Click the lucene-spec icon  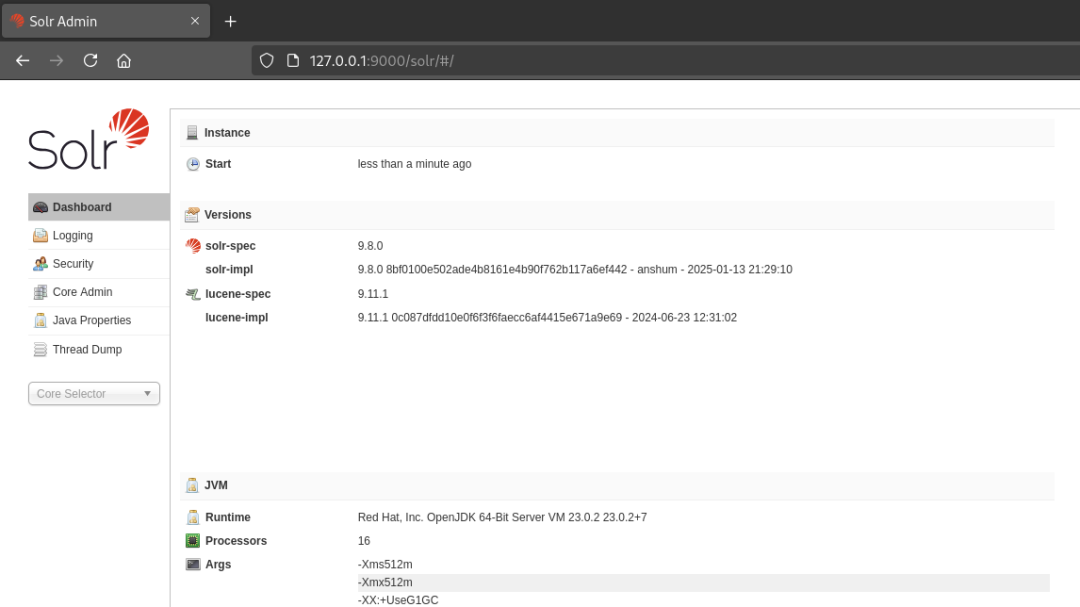[193, 294]
